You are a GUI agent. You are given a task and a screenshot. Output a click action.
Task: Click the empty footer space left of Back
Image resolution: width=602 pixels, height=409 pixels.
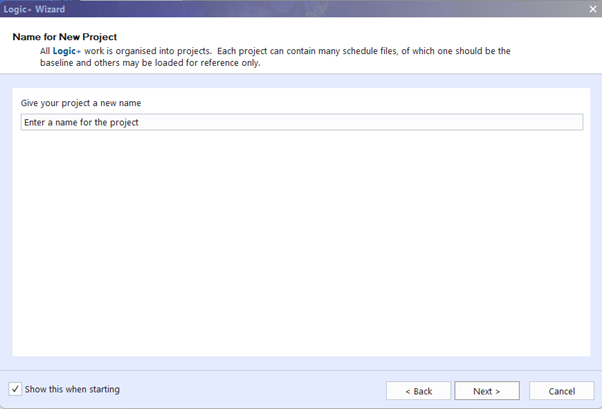250,389
